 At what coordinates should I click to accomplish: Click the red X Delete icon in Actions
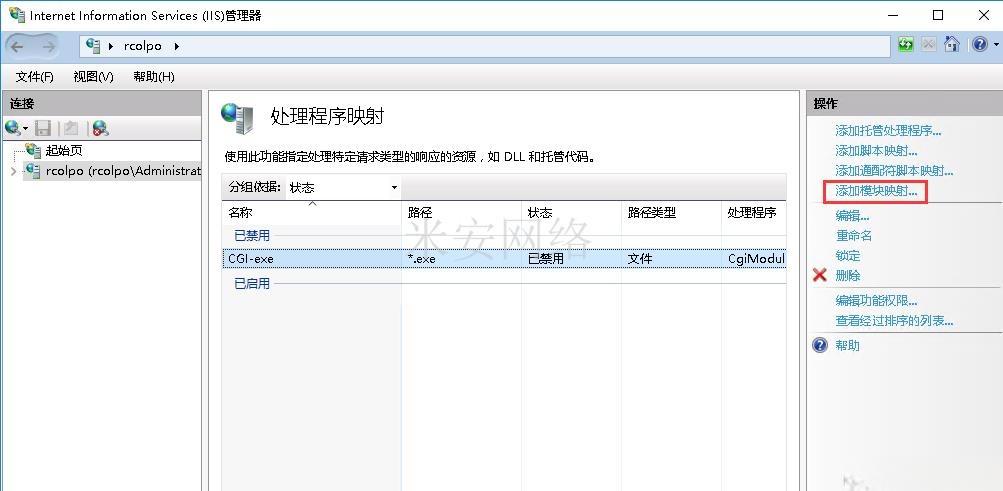pos(819,276)
